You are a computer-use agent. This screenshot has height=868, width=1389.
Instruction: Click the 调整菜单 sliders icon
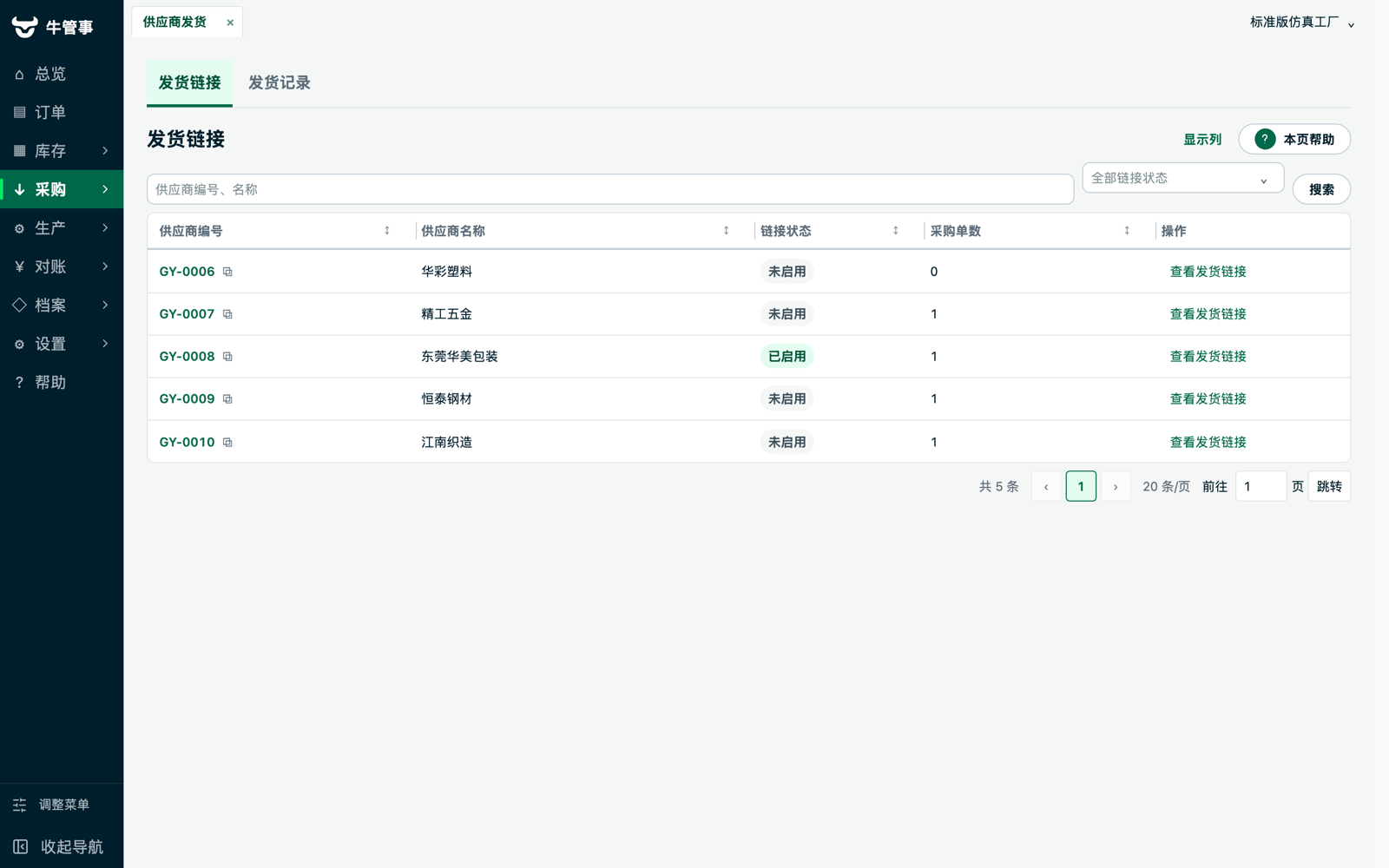[x=20, y=805]
